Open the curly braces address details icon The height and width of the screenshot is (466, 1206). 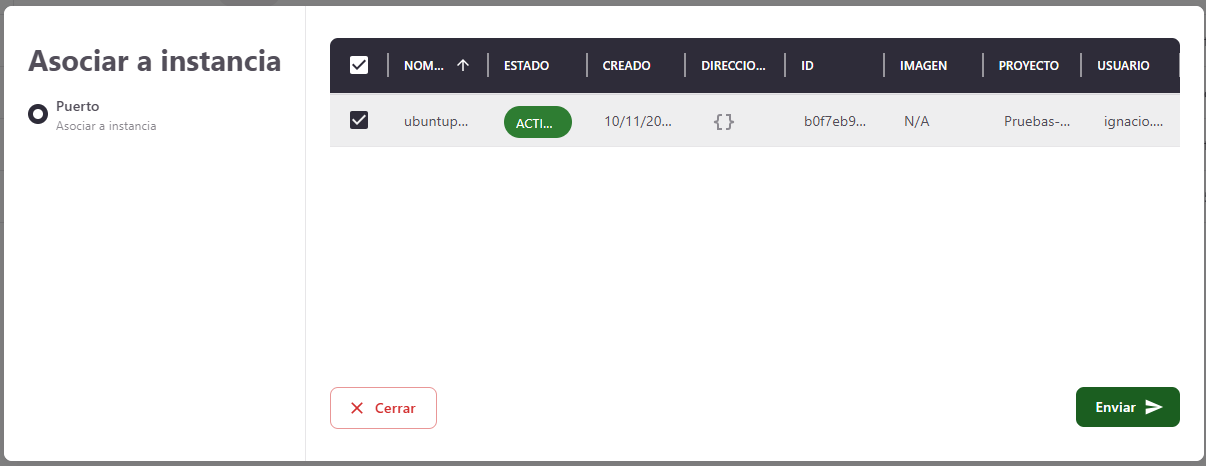tap(724, 122)
